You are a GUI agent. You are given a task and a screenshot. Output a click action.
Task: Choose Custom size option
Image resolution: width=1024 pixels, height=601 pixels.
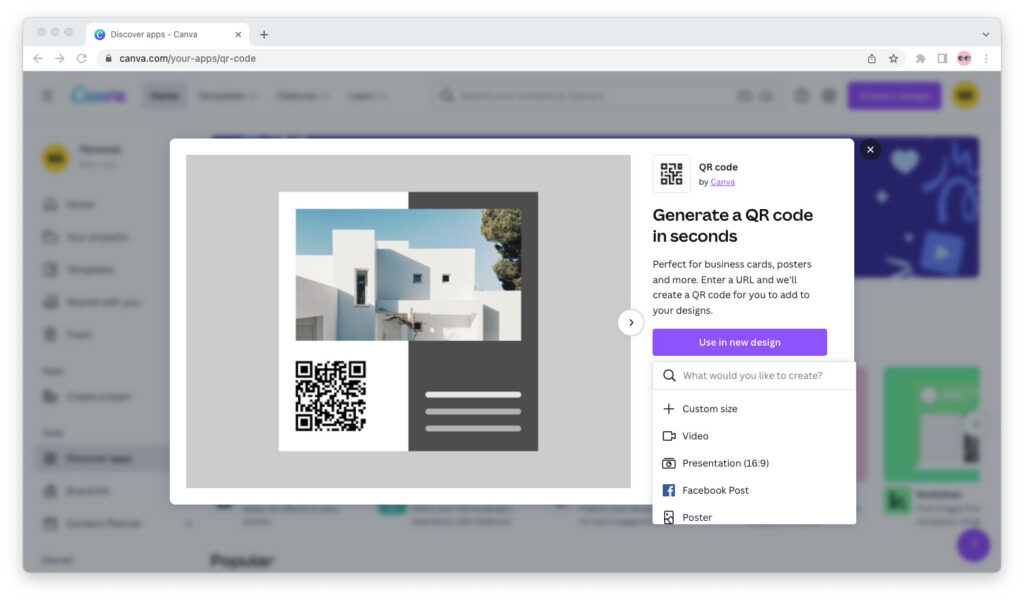pyautogui.click(x=754, y=409)
